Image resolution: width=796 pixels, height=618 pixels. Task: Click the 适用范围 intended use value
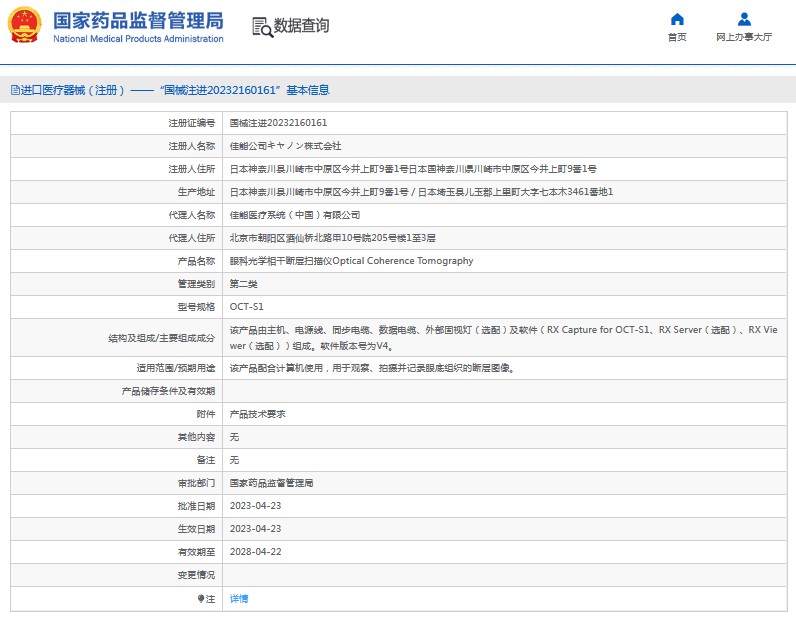click(373, 368)
